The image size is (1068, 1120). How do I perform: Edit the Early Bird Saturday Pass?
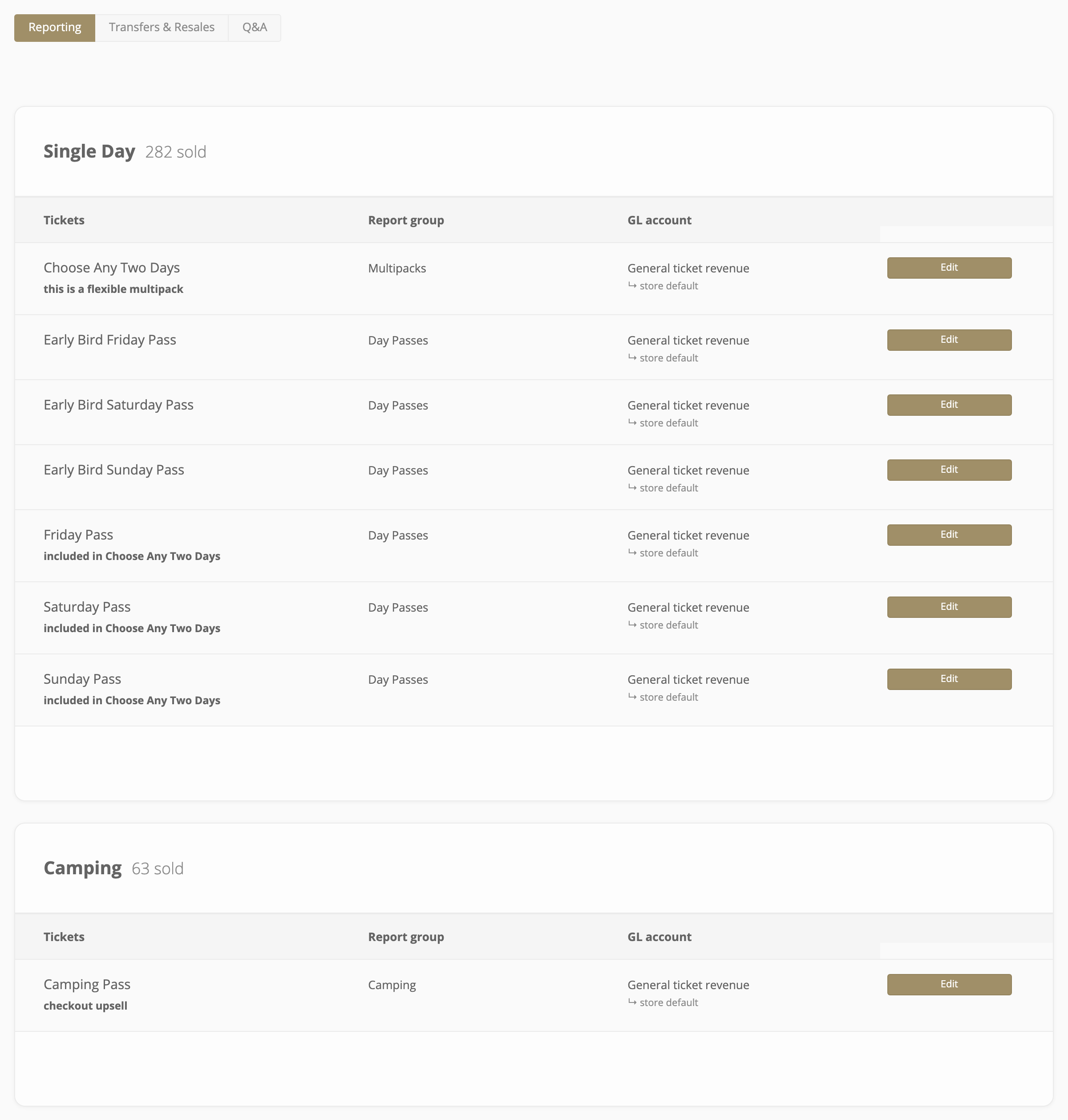[x=949, y=405]
